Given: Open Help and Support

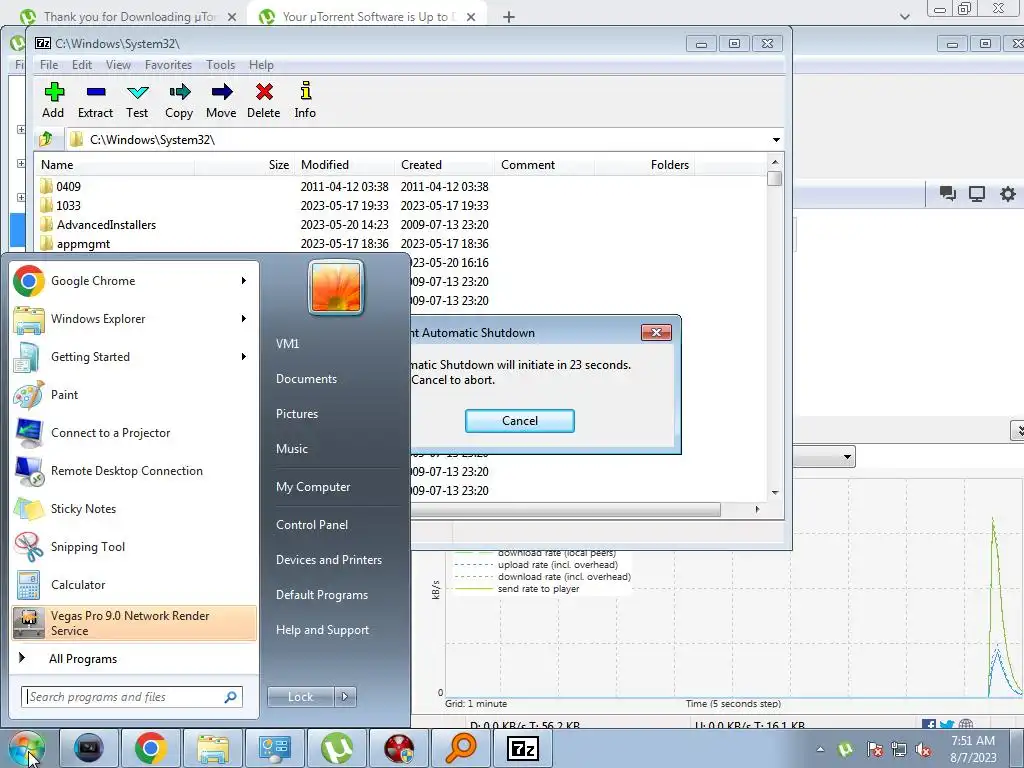Looking at the screenshot, I should [322, 630].
